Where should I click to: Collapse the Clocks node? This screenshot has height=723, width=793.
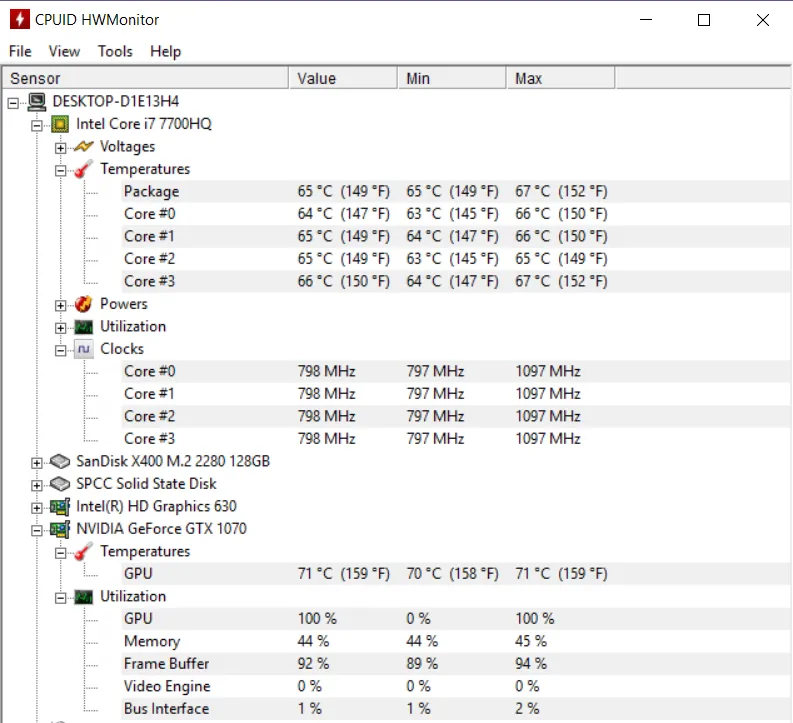click(61, 350)
